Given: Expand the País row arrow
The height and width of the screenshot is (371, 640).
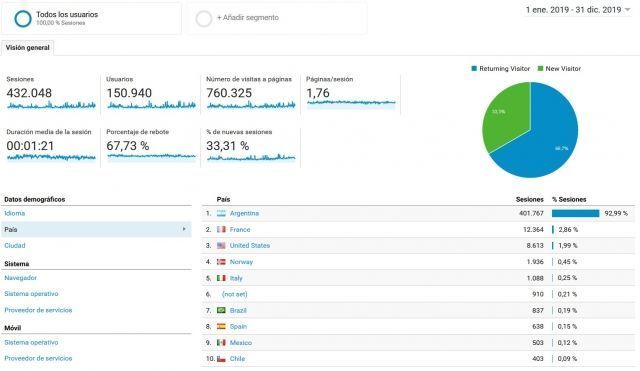Looking at the screenshot, I should (x=184, y=229).
